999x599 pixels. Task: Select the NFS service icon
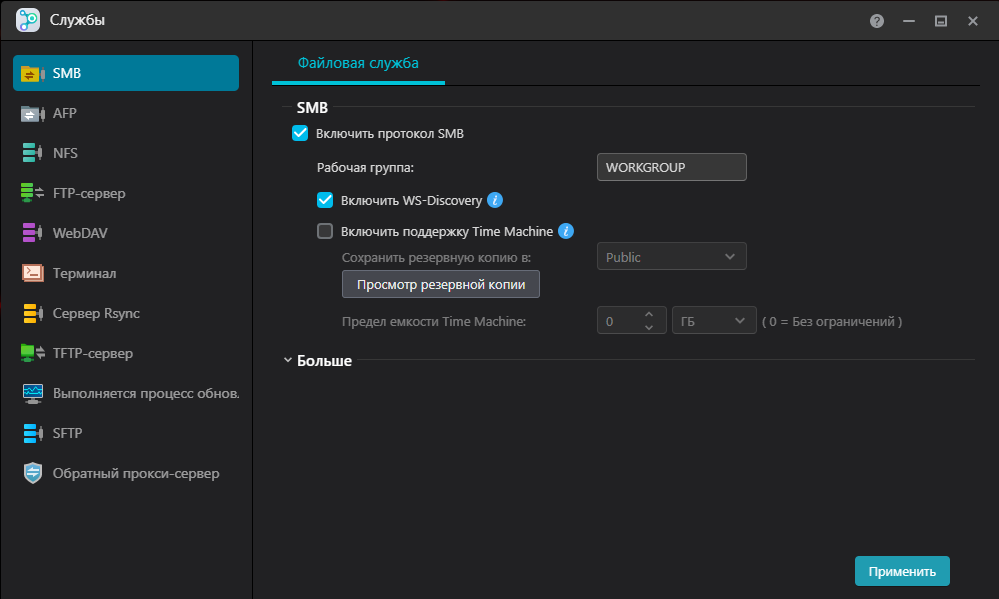[x=33, y=154]
